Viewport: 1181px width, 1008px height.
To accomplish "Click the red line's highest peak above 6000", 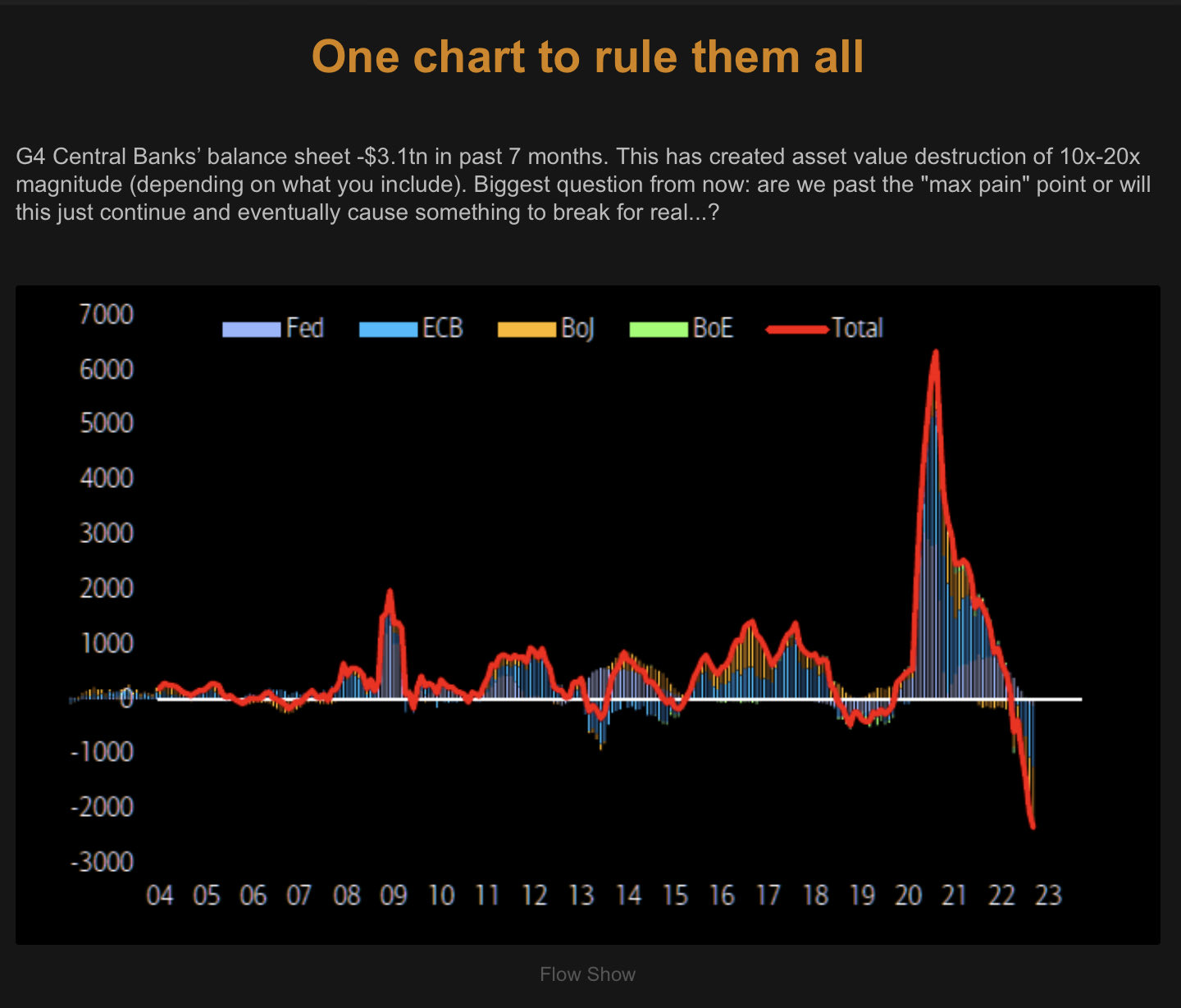I will point(935,354).
